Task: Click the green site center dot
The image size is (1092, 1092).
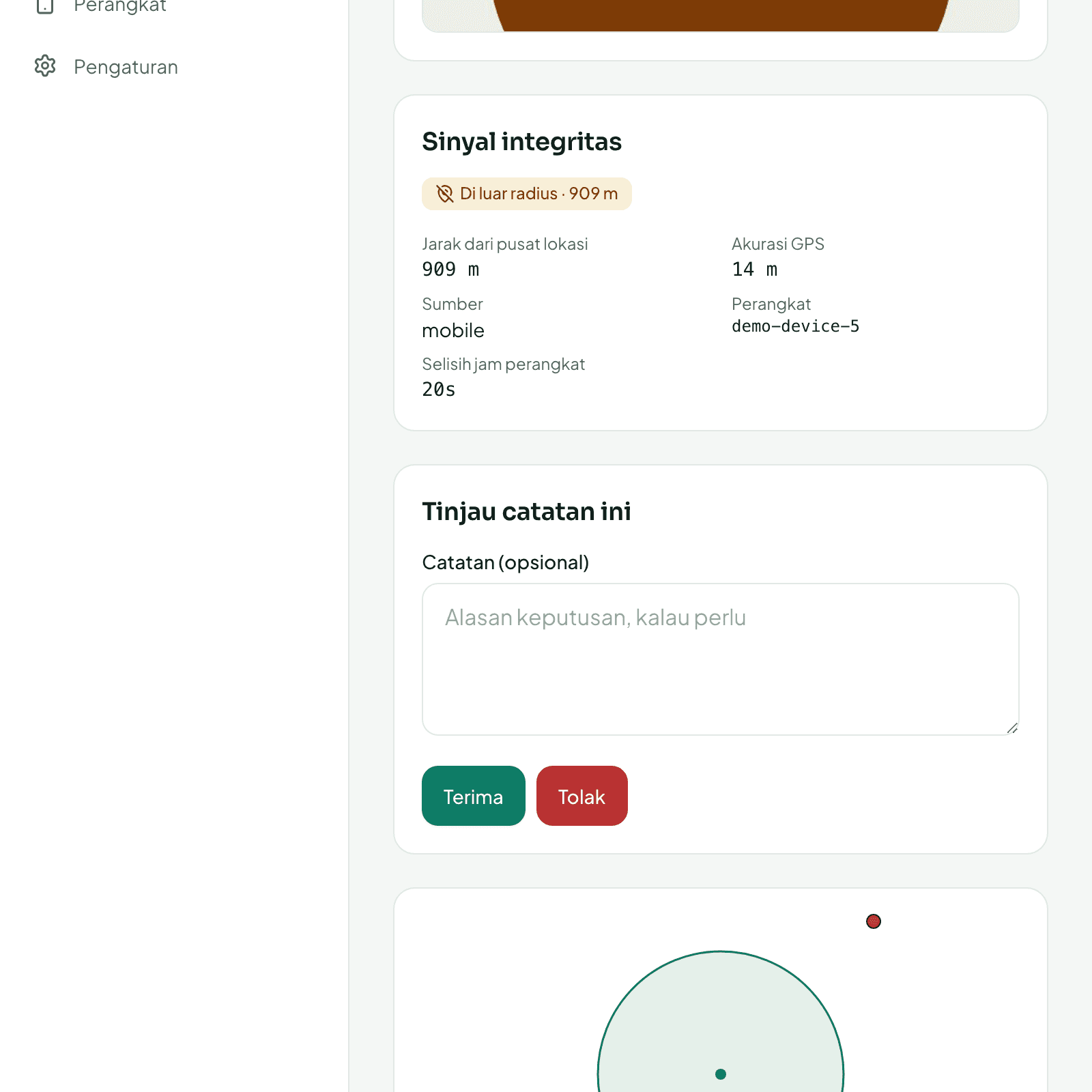Action: (x=721, y=1074)
